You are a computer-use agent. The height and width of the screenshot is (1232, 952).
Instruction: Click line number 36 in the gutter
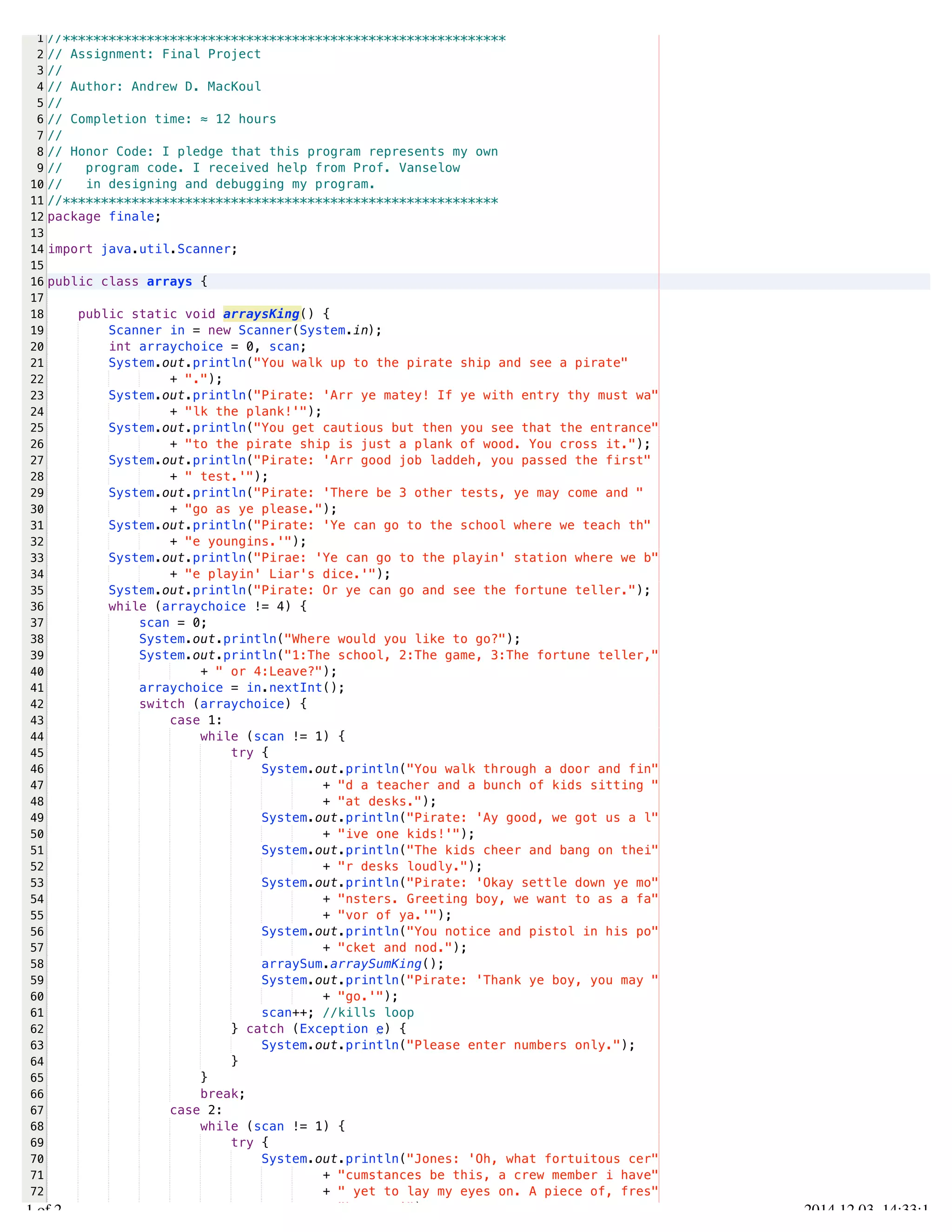(x=37, y=606)
